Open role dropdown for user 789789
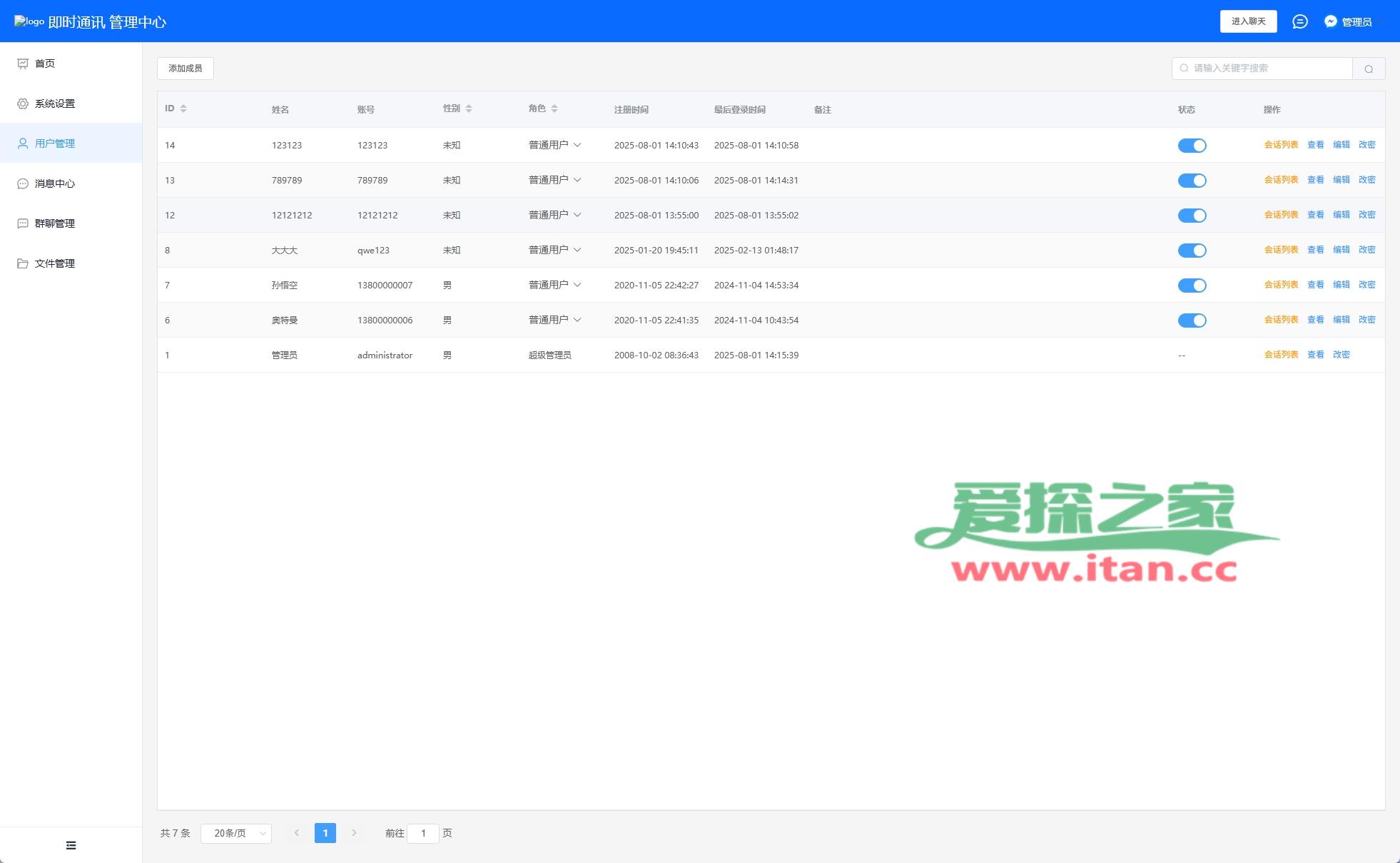Image resolution: width=1400 pixels, height=863 pixels. 555,180
